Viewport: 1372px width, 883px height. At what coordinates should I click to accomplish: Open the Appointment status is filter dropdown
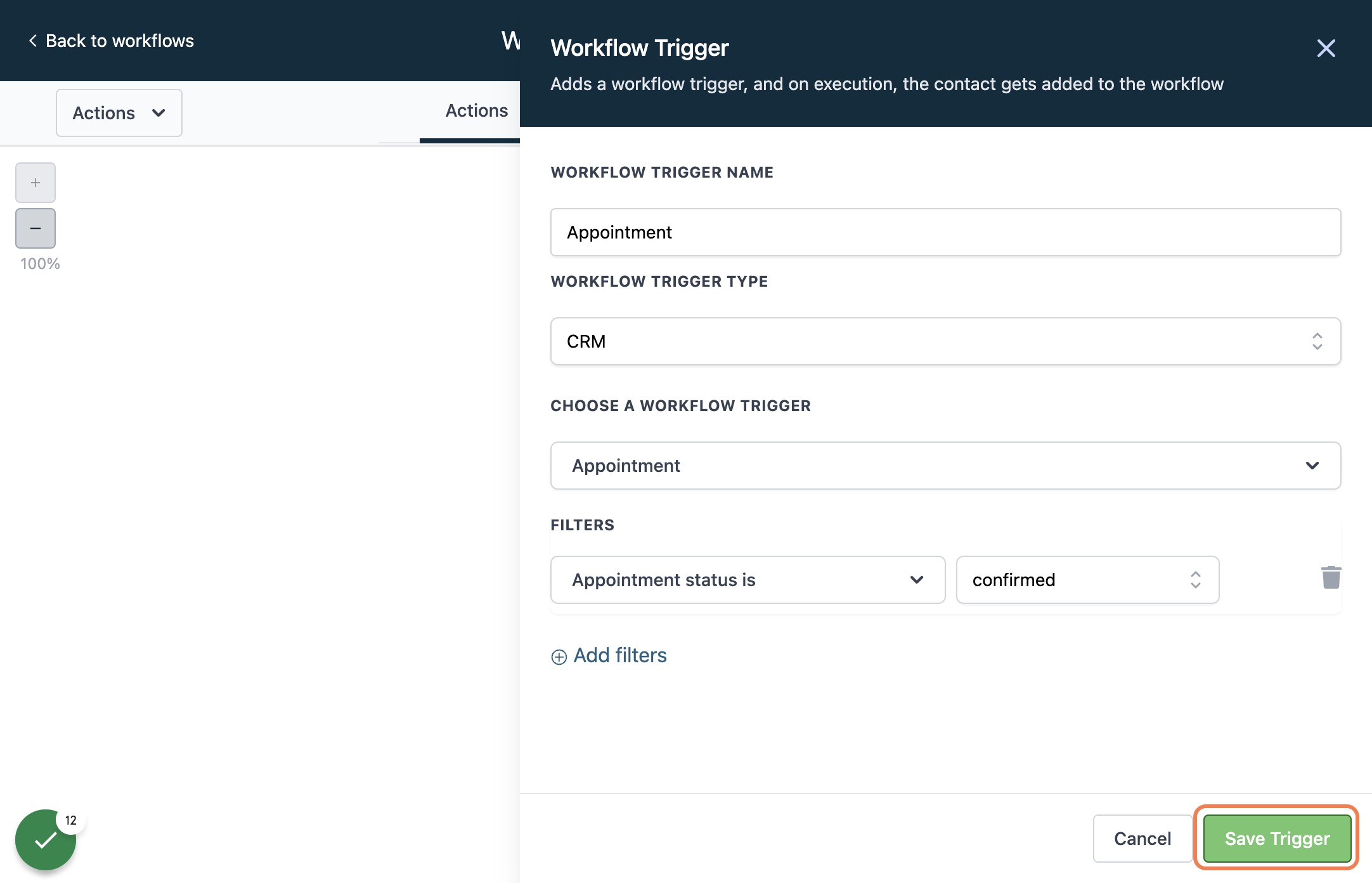748,580
